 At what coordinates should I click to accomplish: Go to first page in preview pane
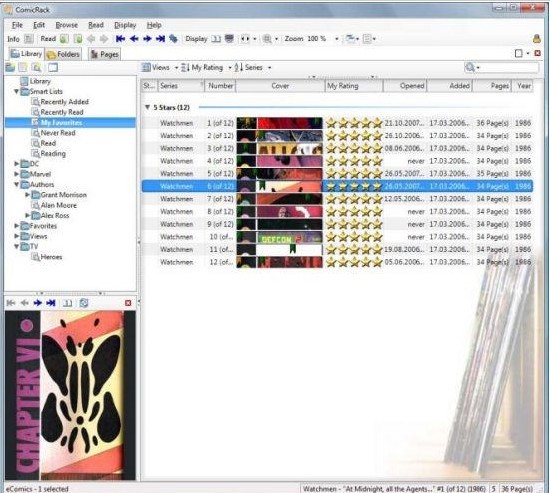(11, 303)
